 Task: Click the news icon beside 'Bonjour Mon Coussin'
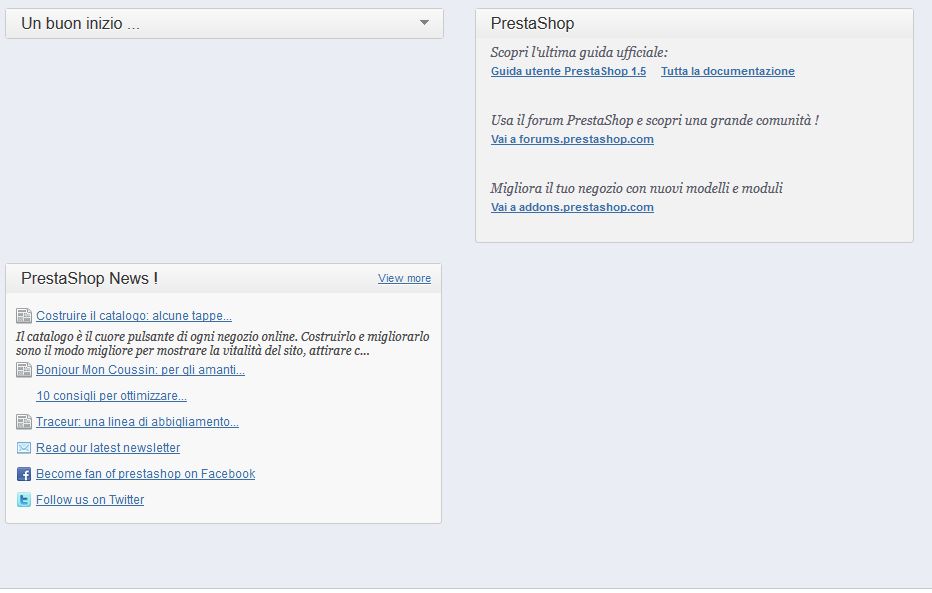tap(24, 370)
